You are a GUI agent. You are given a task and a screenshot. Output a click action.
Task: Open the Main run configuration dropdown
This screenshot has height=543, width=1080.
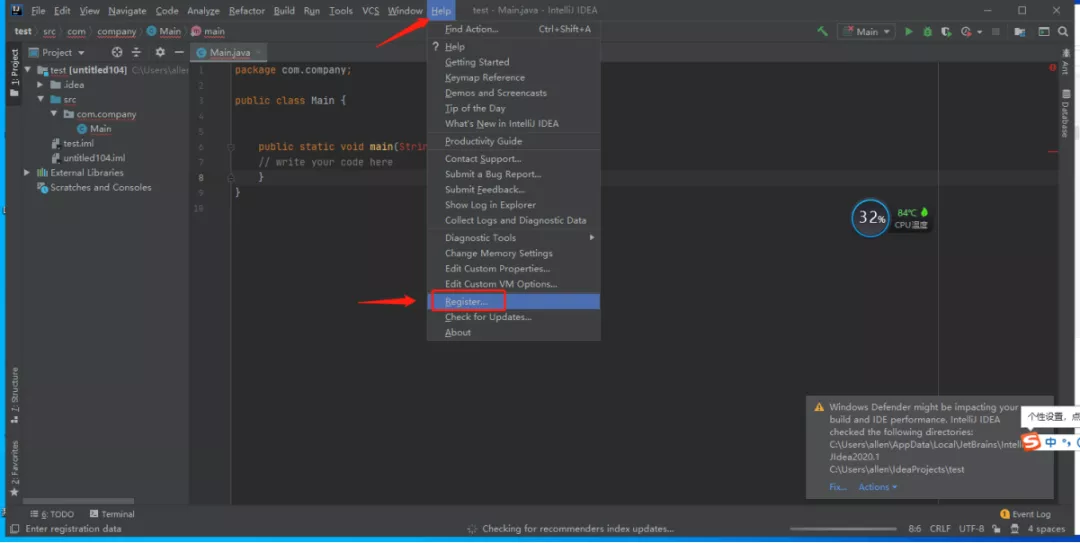pos(866,32)
